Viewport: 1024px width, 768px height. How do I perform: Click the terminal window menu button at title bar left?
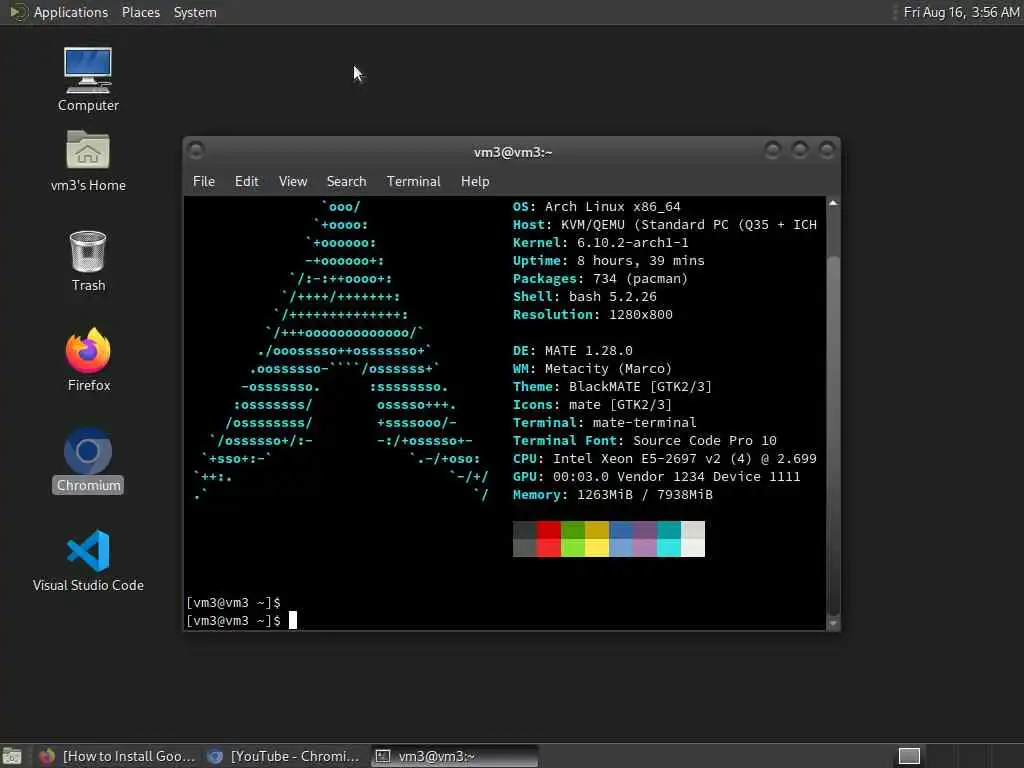(196, 151)
